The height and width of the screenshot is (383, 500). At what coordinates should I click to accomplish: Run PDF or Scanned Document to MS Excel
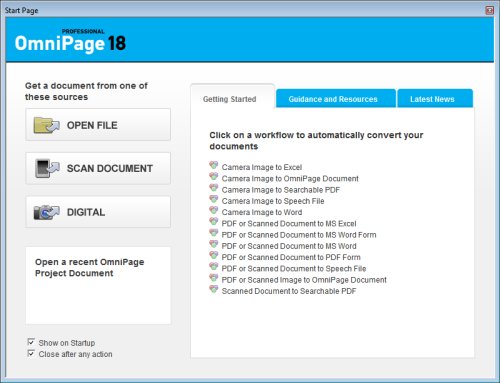click(x=289, y=224)
